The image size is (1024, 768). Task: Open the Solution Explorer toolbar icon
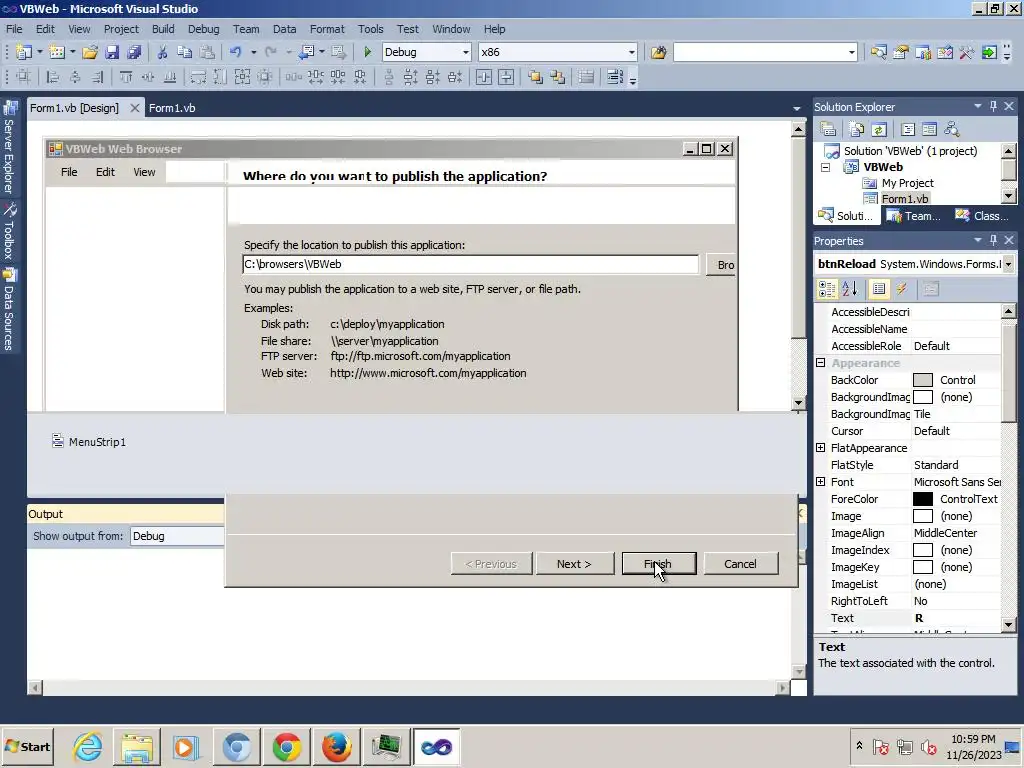(x=879, y=52)
